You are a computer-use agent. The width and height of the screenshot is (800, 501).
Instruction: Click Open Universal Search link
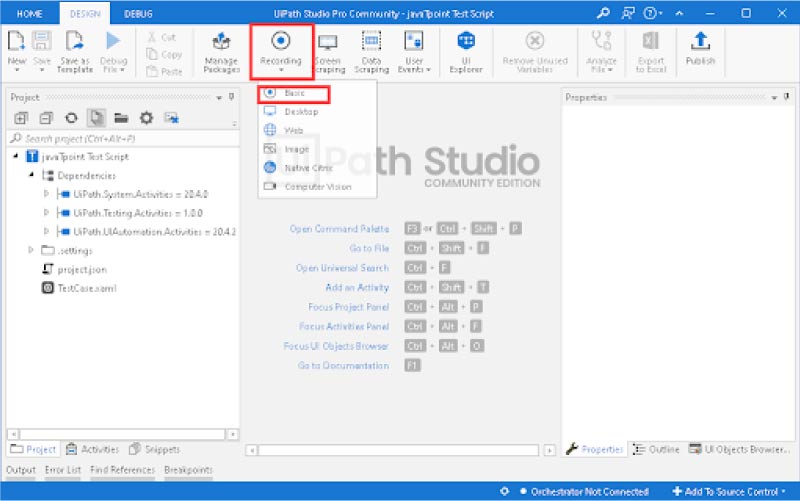(342, 268)
